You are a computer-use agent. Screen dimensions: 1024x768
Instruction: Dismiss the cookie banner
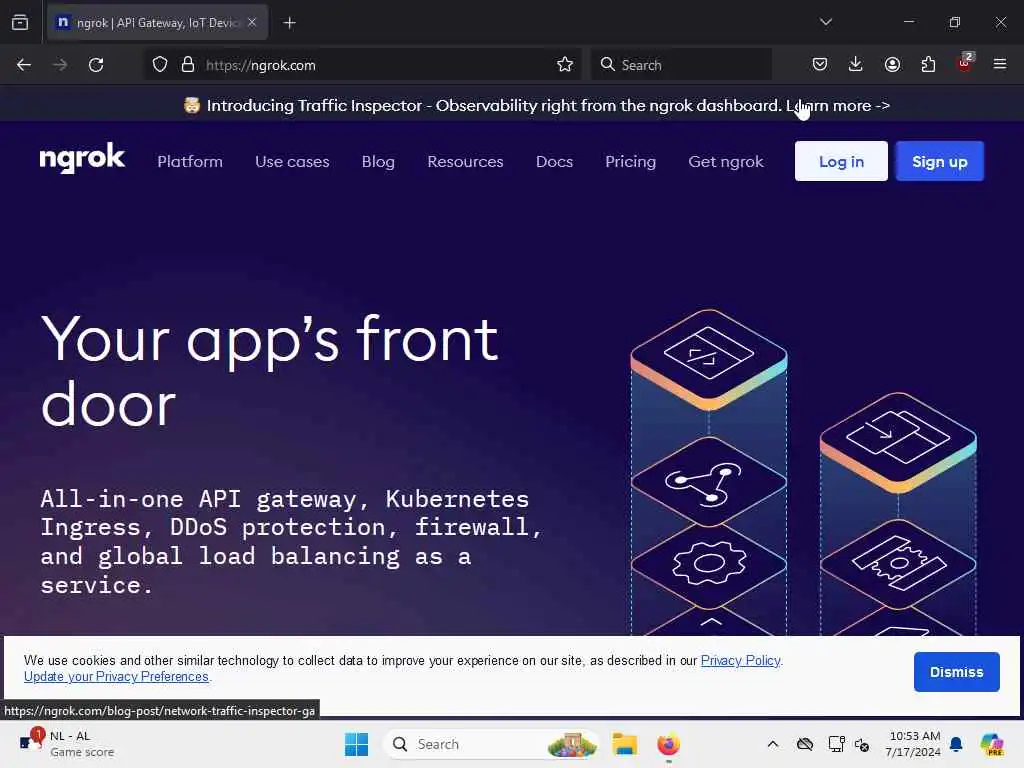(956, 672)
